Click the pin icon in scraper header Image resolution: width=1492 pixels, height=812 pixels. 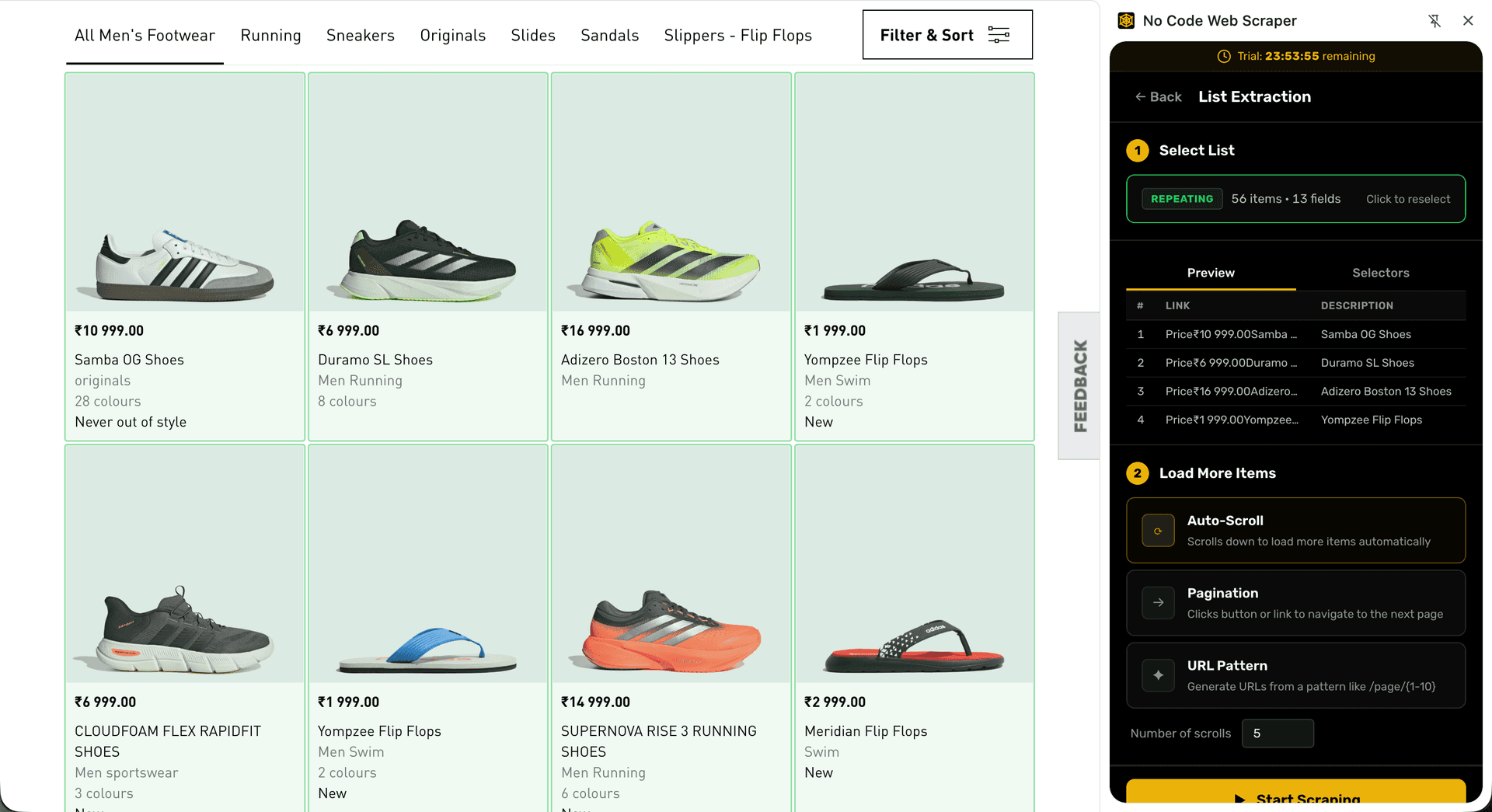[x=1434, y=21]
